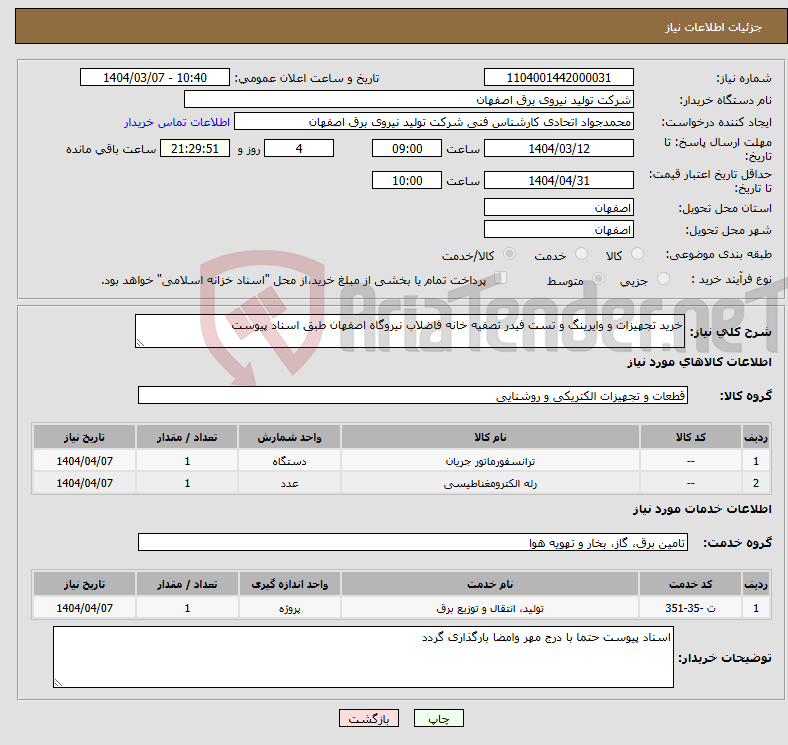Click the price validity time 10:00

click(407, 180)
